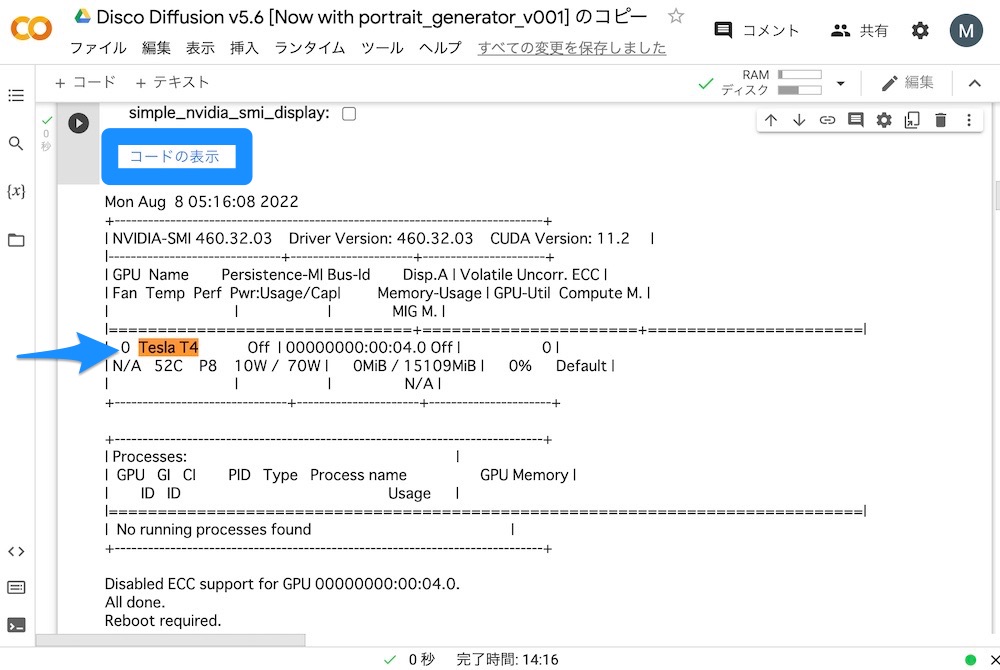The height and width of the screenshot is (670, 1000).
Task: Click the CUDA Version: 11.2 text
Action: (559, 238)
